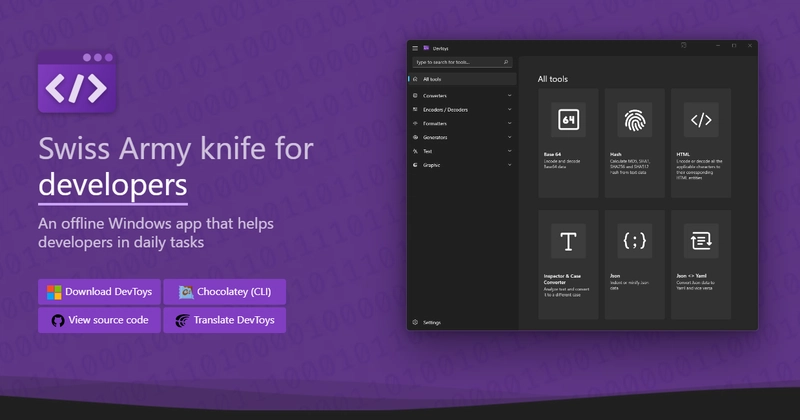This screenshot has height=420, width=800.
Task: Click the Inspector & Case Converter title
Action: click(562, 279)
